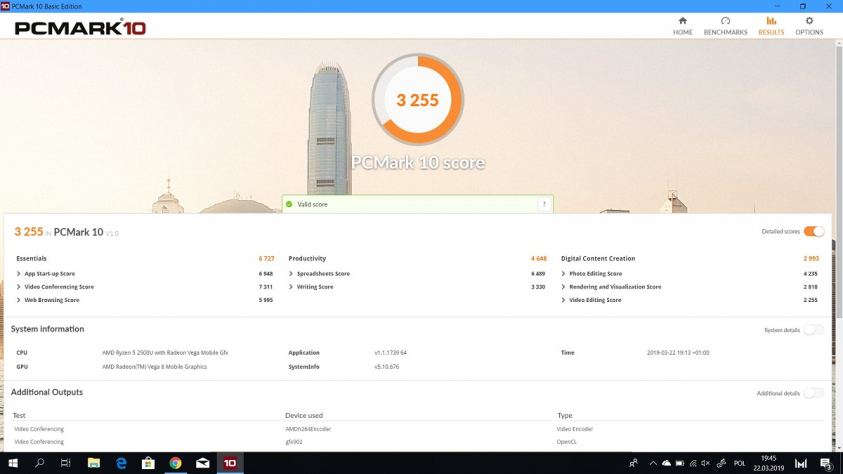Screen dimensions: 843x474
Task: Turn off the Detailed scores toggle
Action: click(x=813, y=232)
